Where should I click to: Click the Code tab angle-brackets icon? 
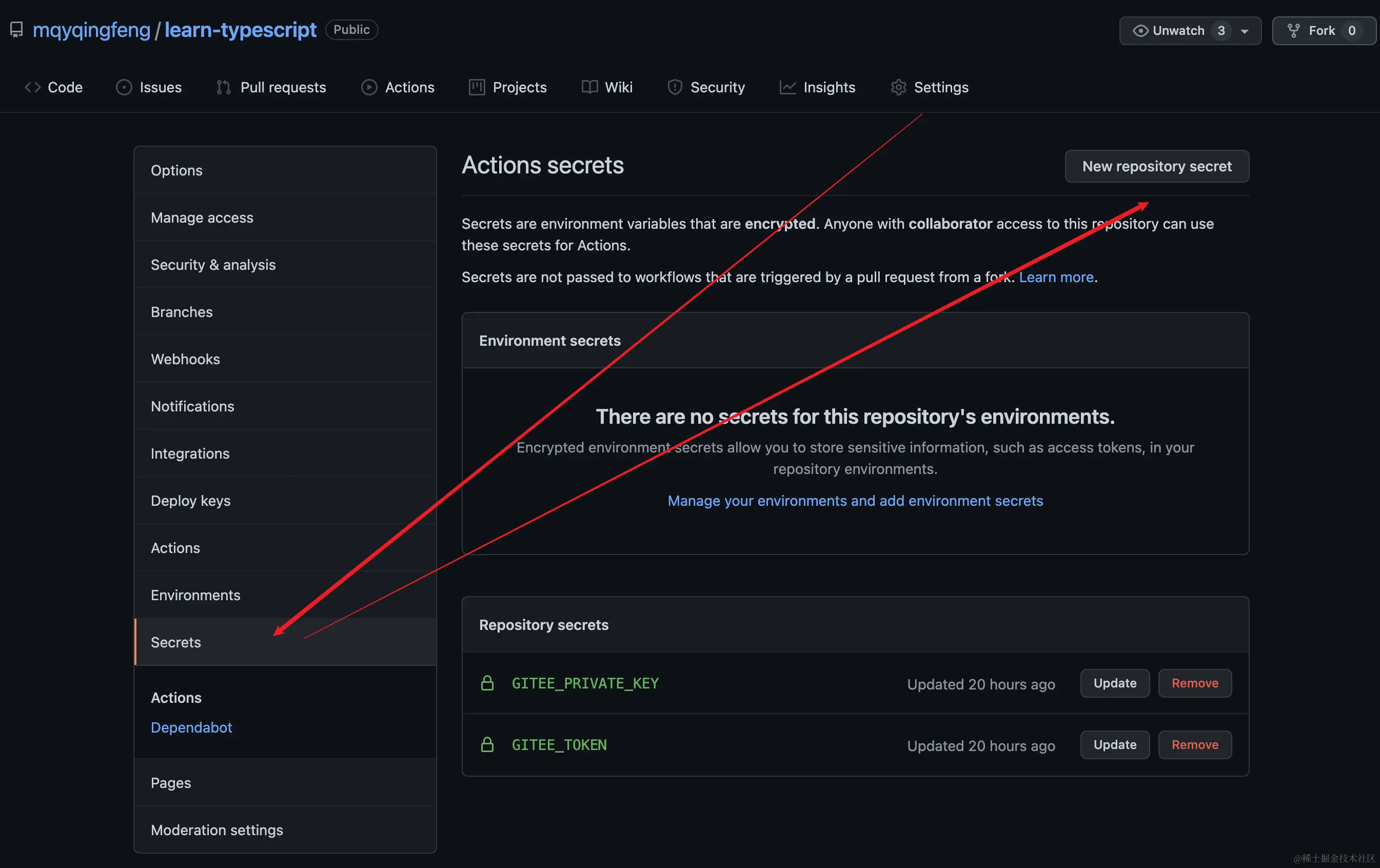point(33,87)
